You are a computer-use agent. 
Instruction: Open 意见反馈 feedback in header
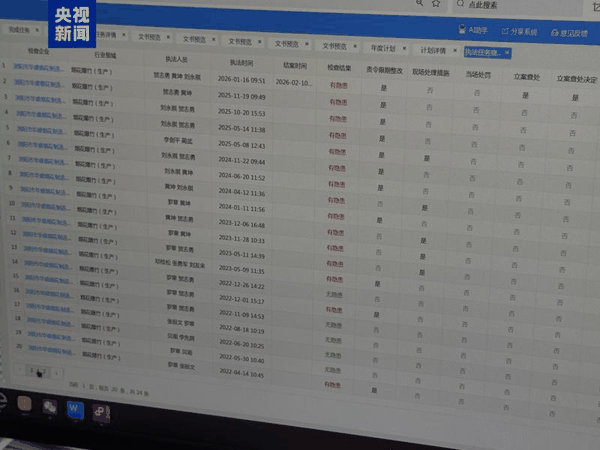click(569, 33)
